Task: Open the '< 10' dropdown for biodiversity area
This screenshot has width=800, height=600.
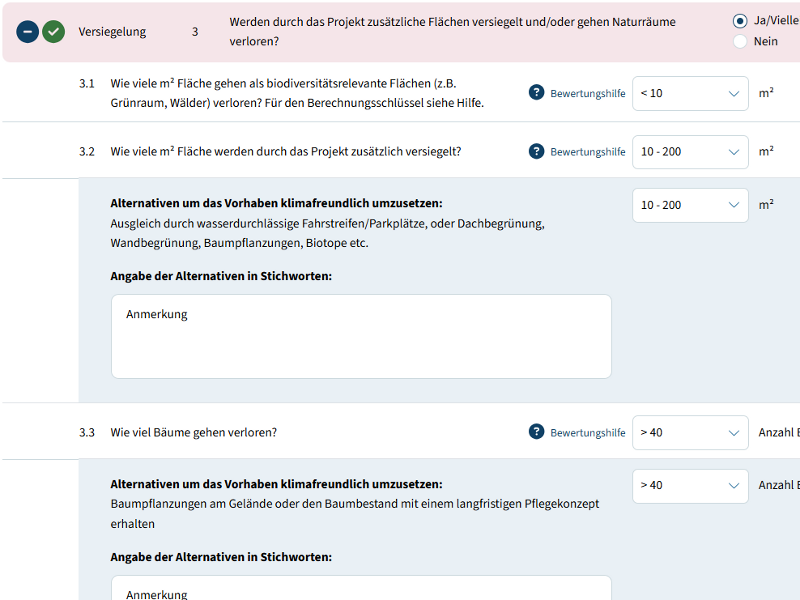Action: [690, 93]
